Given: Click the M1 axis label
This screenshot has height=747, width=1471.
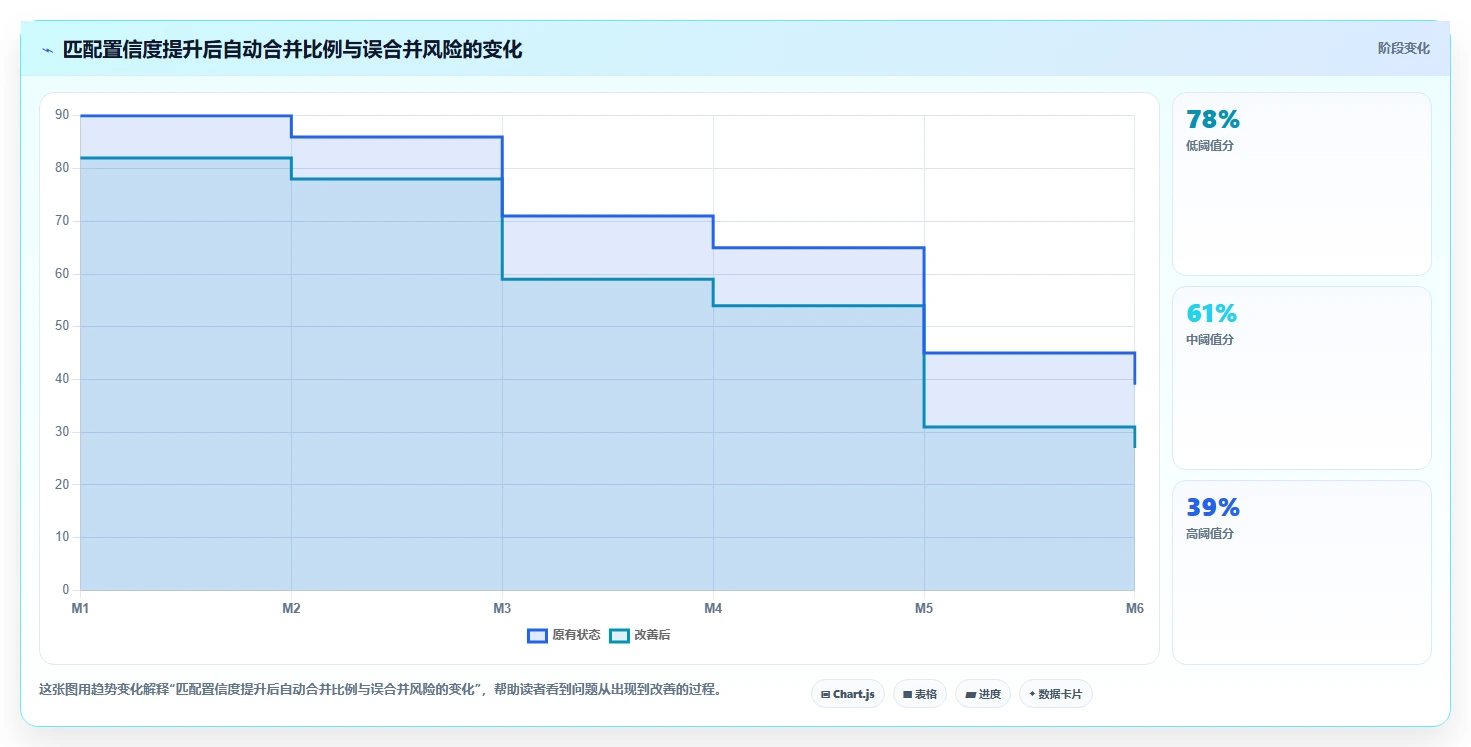Looking at the screenshot, I should coord(80,608).
